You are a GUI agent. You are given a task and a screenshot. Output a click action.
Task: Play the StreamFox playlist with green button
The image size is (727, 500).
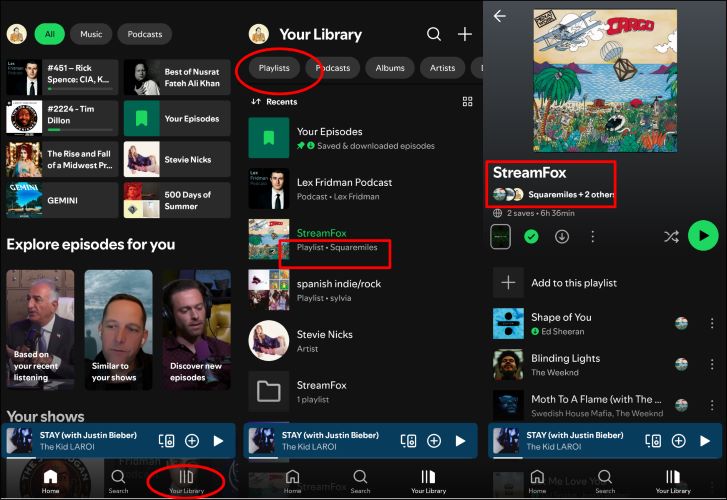tap(703, 236)
